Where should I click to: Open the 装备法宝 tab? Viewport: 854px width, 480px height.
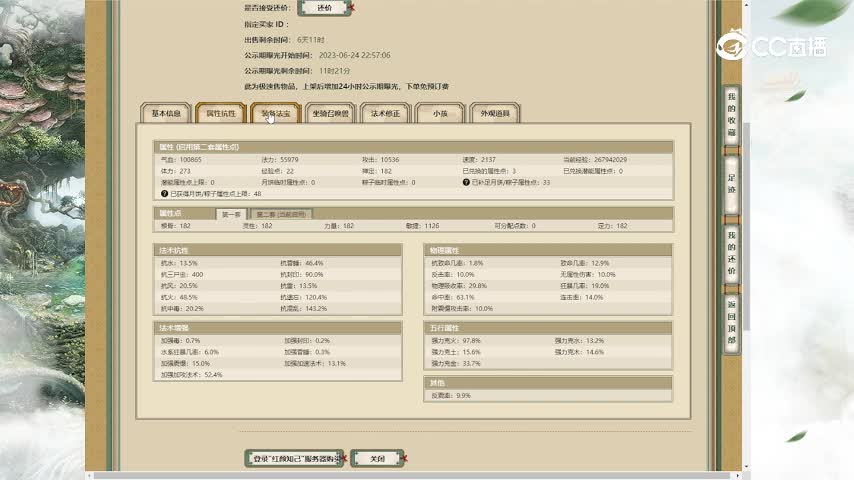click(276, 114)
